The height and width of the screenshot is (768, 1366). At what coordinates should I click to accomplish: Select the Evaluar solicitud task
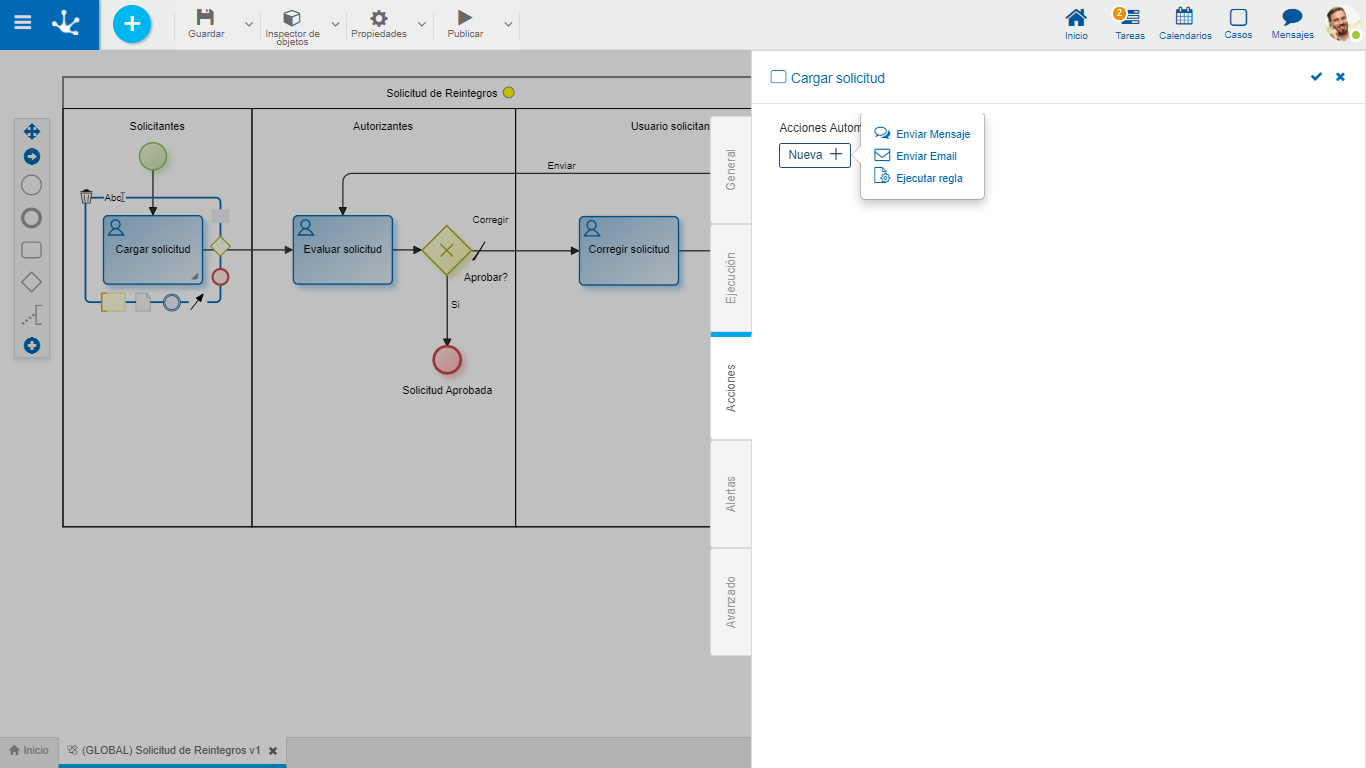tap(343, 250)
